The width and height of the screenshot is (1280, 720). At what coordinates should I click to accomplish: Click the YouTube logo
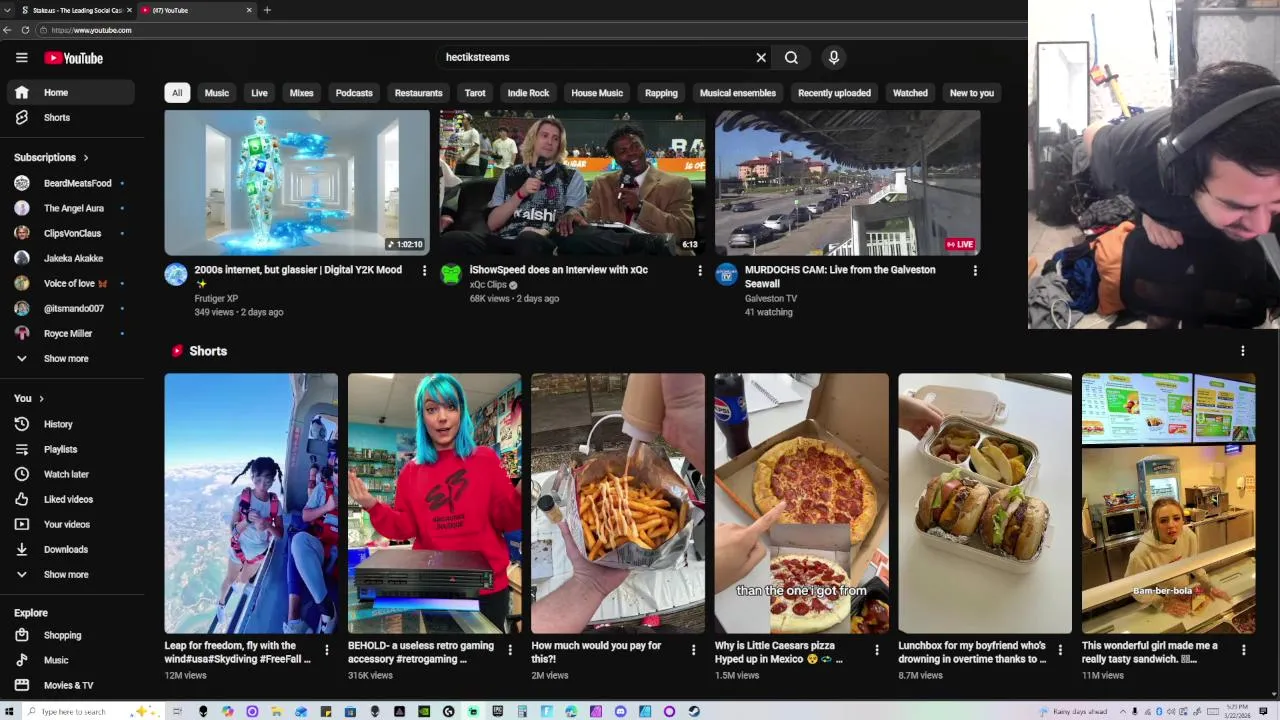73,58
